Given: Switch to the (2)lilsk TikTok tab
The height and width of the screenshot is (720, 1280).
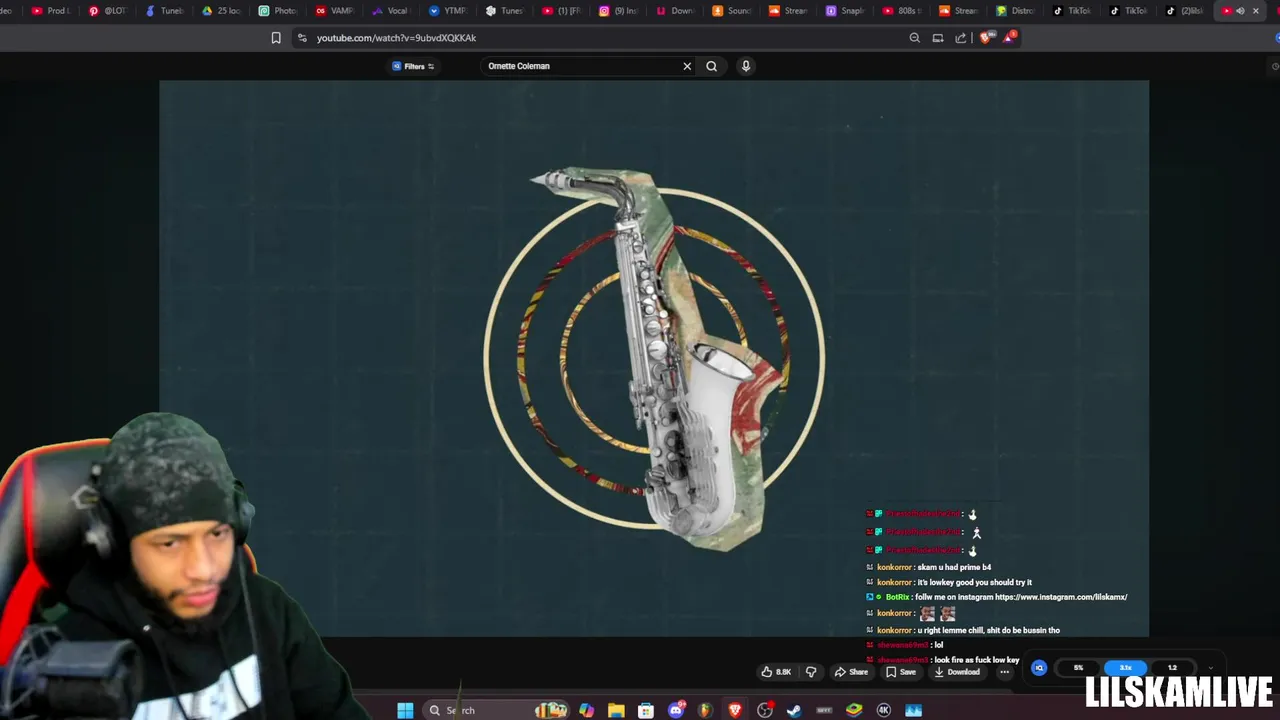Looking at the screenshot, I should click(x=1185, y=11).
